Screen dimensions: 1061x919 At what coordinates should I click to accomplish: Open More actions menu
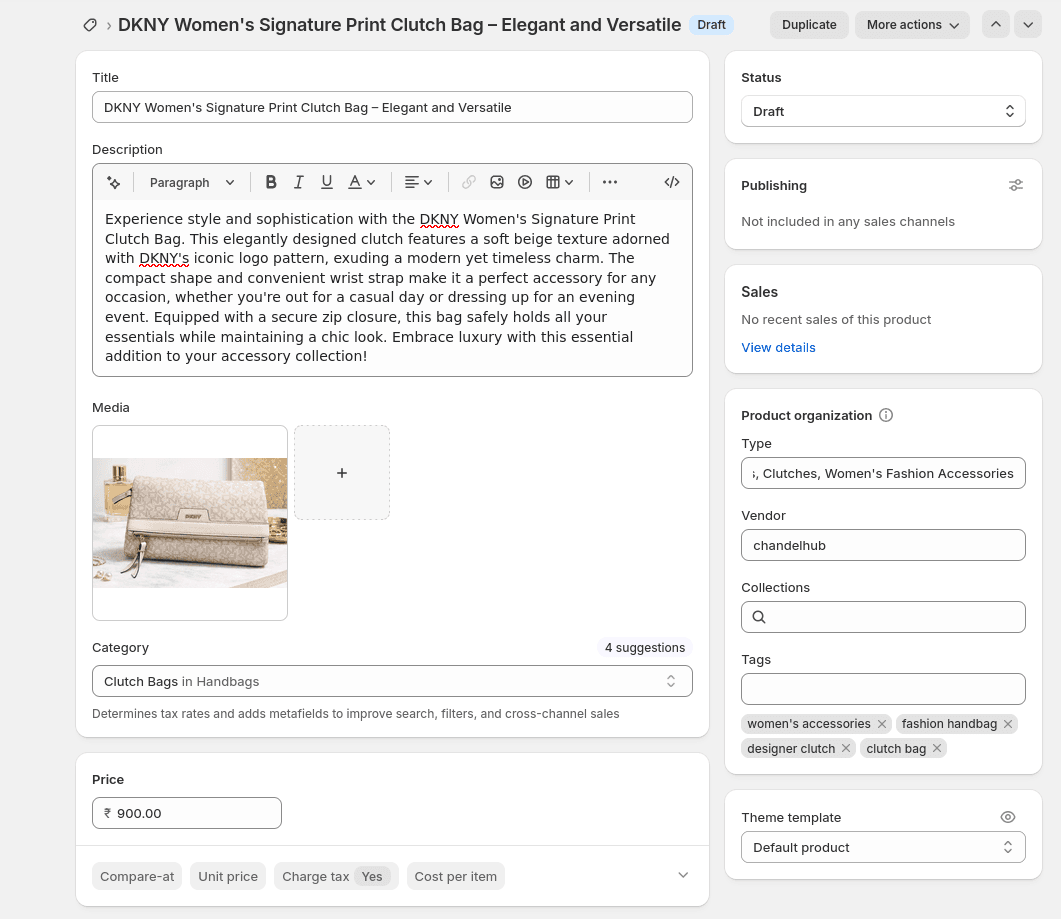912,25
